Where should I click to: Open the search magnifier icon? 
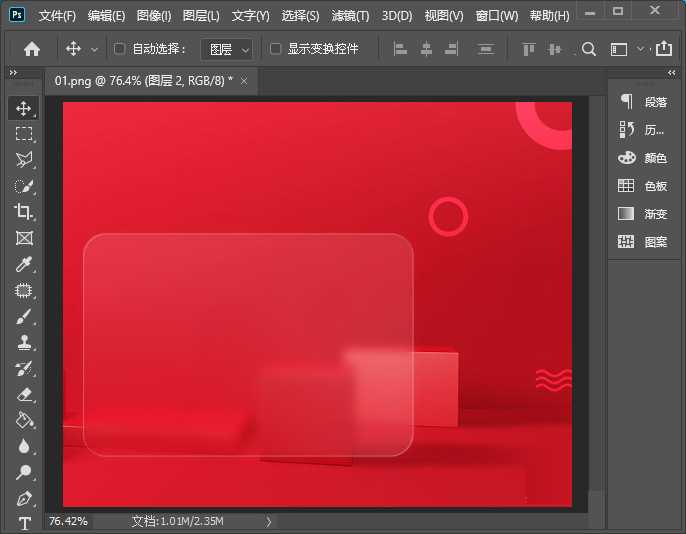tap(589, 49)
